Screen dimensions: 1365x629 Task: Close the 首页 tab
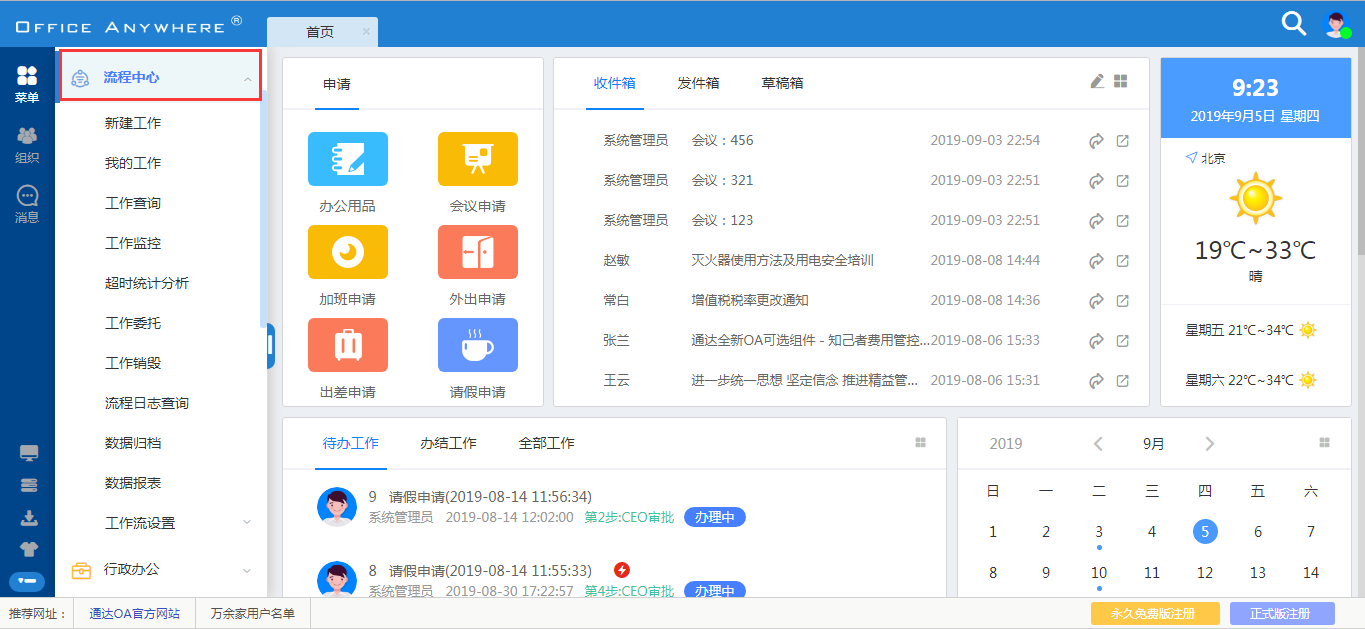click(x=366, y=32)
